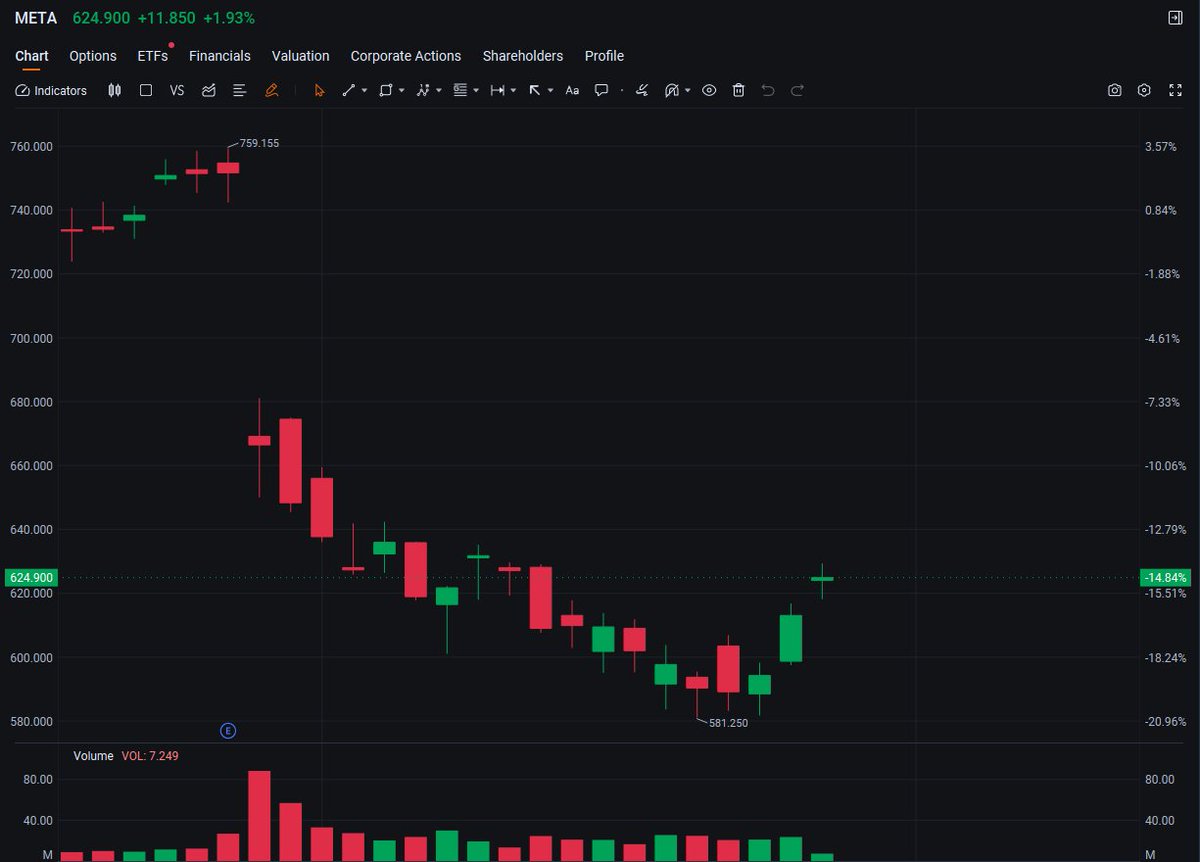The width and height of the screenshot is (1200, 862).
Task: Open the stock comparison VS tool
Action: [177, 90]
